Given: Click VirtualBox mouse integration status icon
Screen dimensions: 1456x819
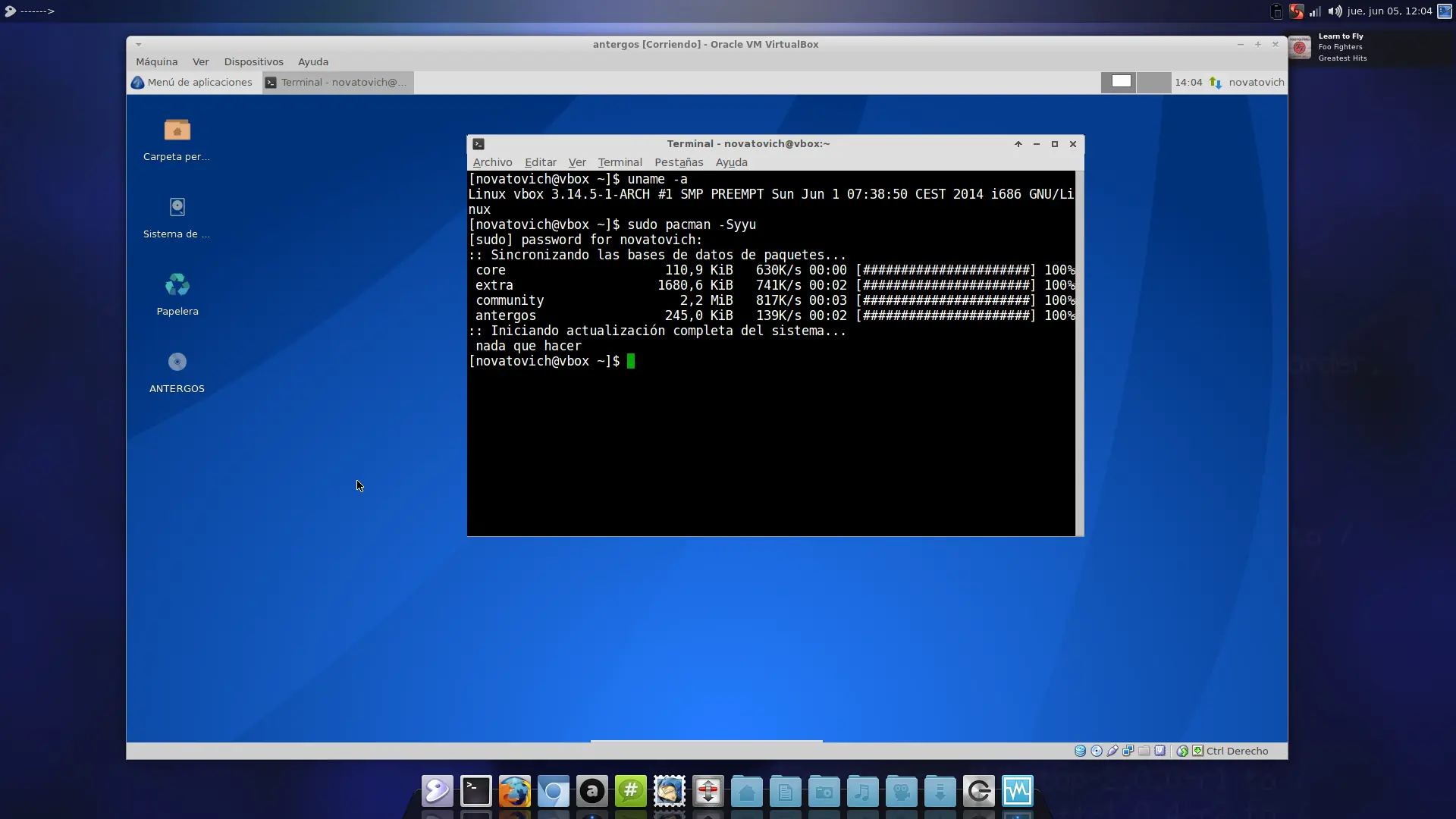Looking at the screenshot, I should click(1182, 751).
